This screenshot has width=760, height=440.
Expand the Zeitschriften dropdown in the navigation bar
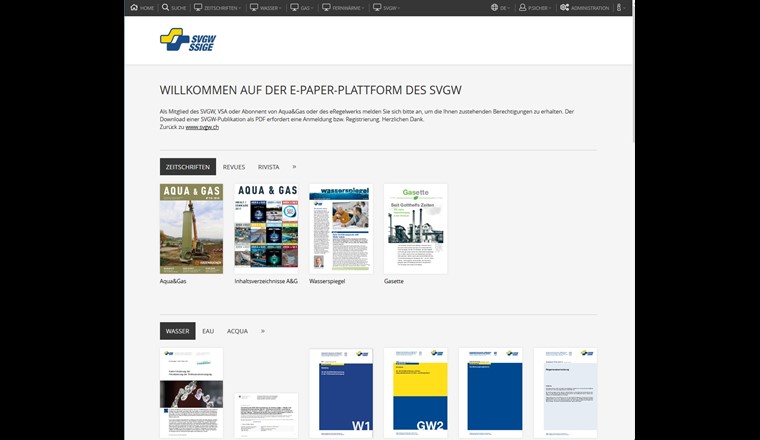click(x=217, y=8)
